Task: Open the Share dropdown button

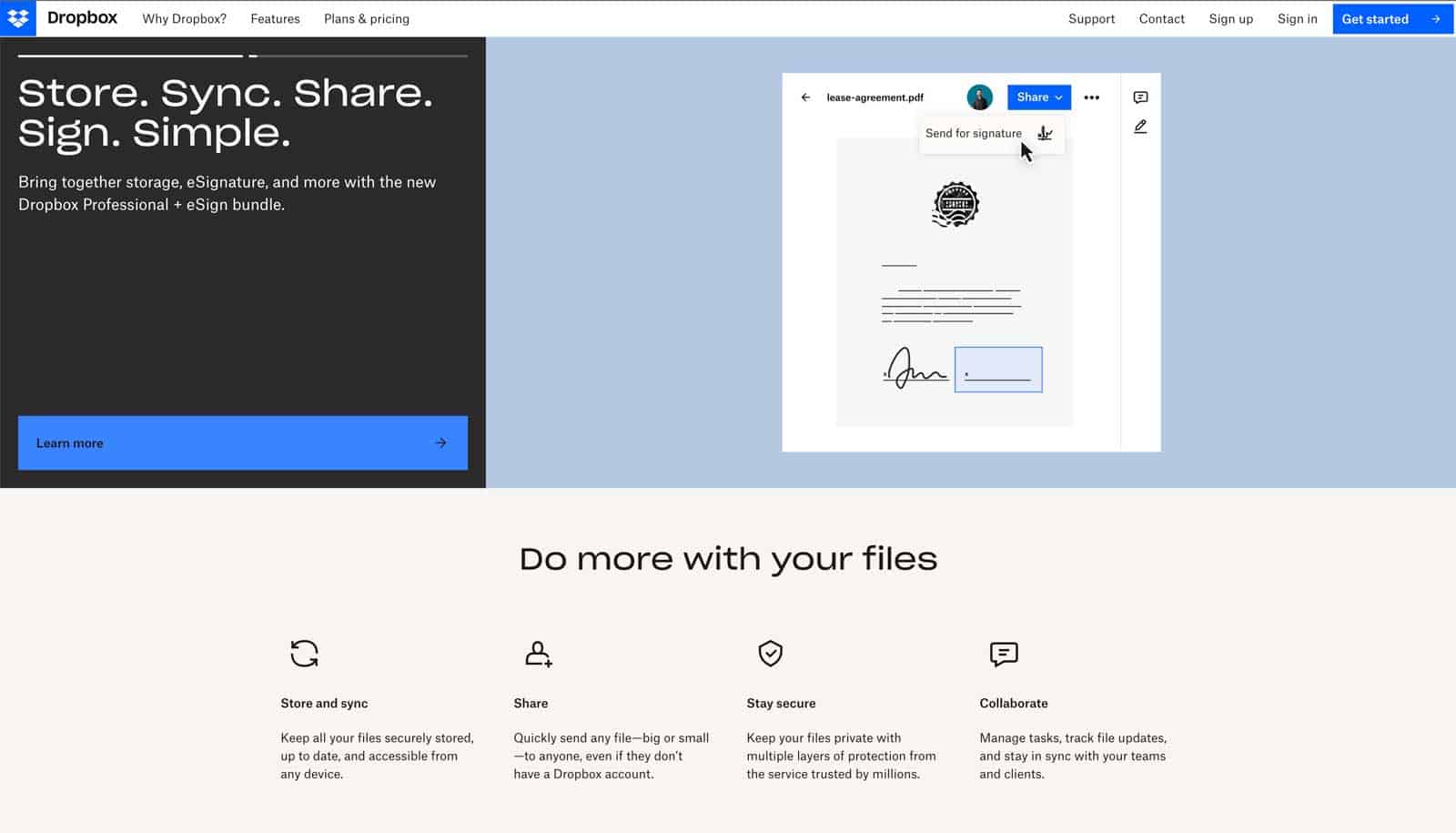Action: tap(1039, 97)
